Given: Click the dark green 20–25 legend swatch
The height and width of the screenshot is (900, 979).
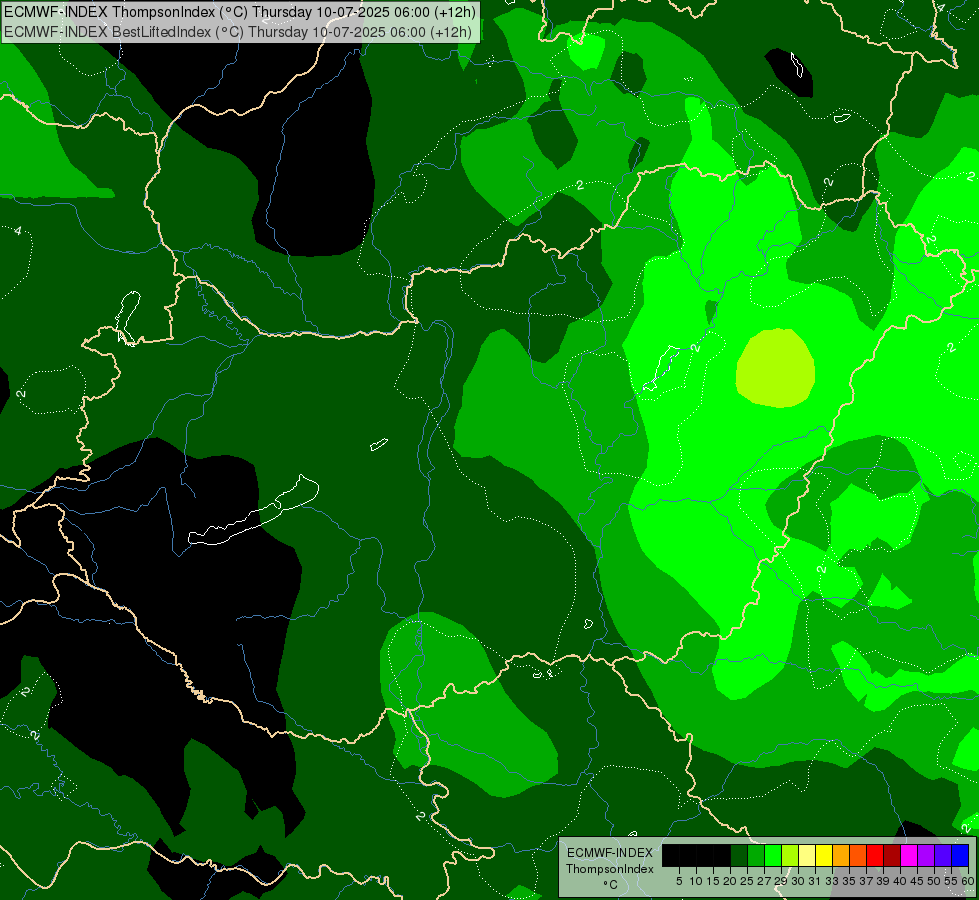Looking at the screenshot, I should [739, 855].
